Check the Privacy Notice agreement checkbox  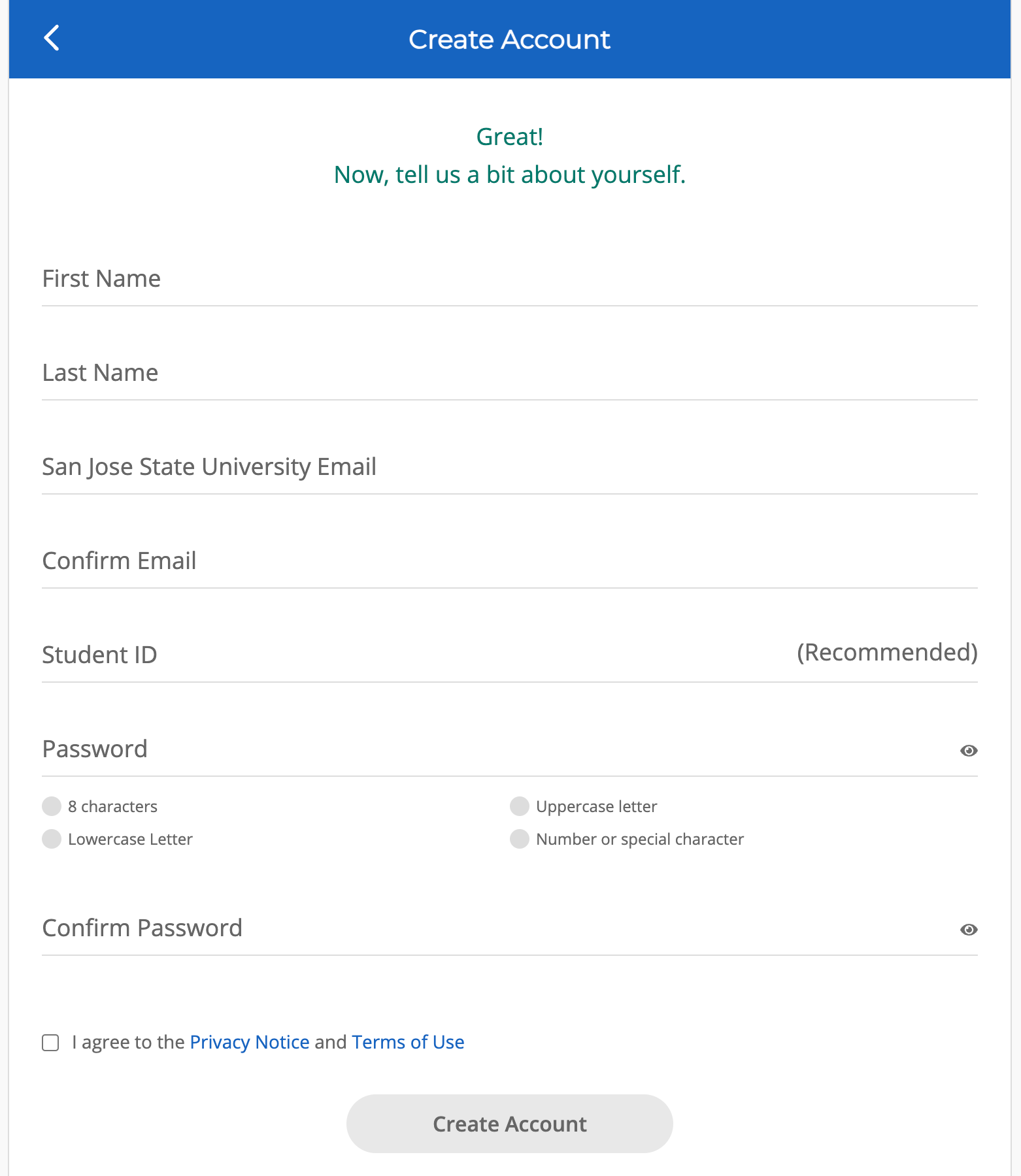click(x=50, y=1042)
